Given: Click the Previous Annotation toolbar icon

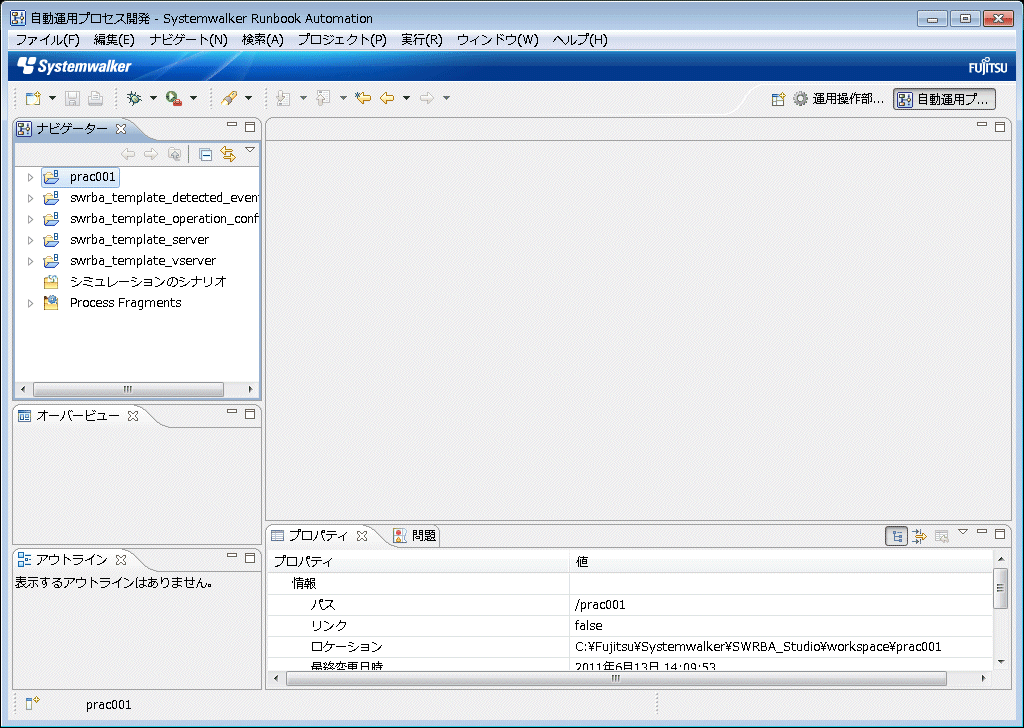Looking at the screenshot, I should tap(323, 98).
